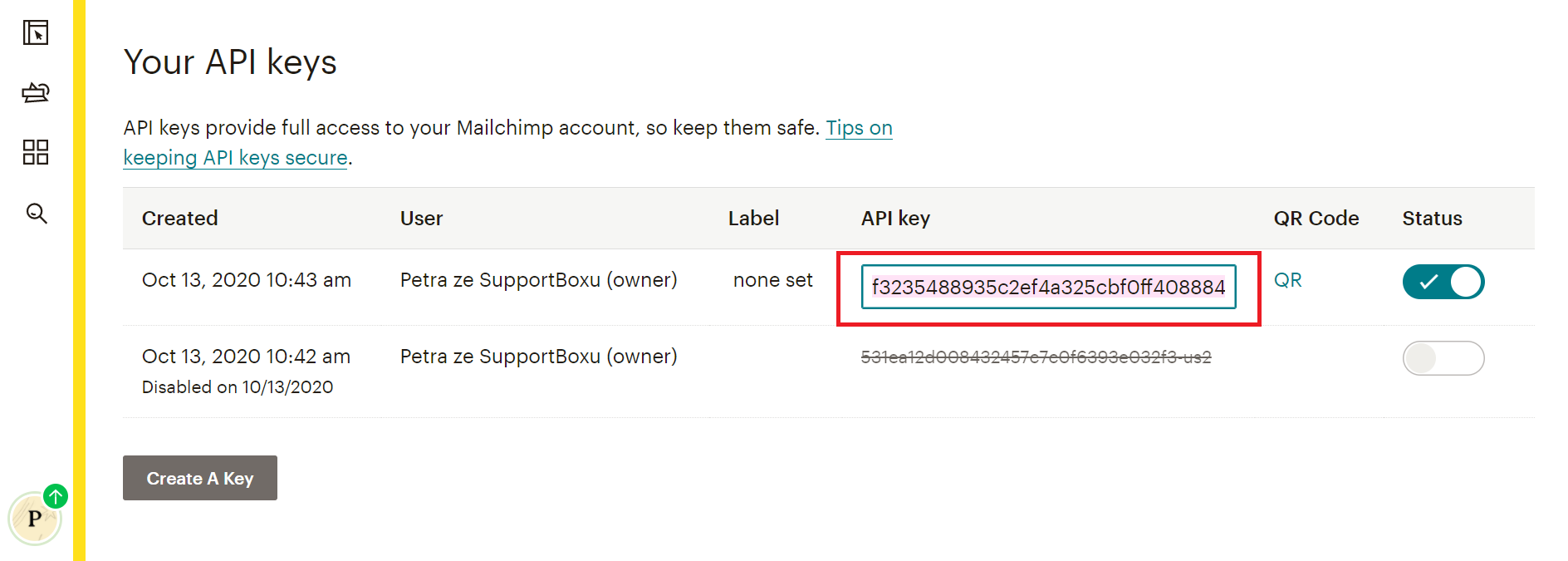
Task: Disable the active API key toggle
Action: point(1443,282)
